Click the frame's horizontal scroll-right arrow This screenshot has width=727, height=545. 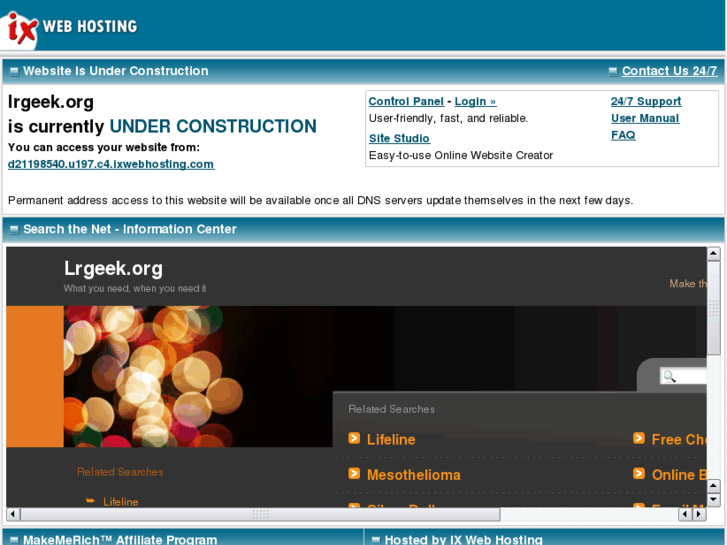click(699, 514)
